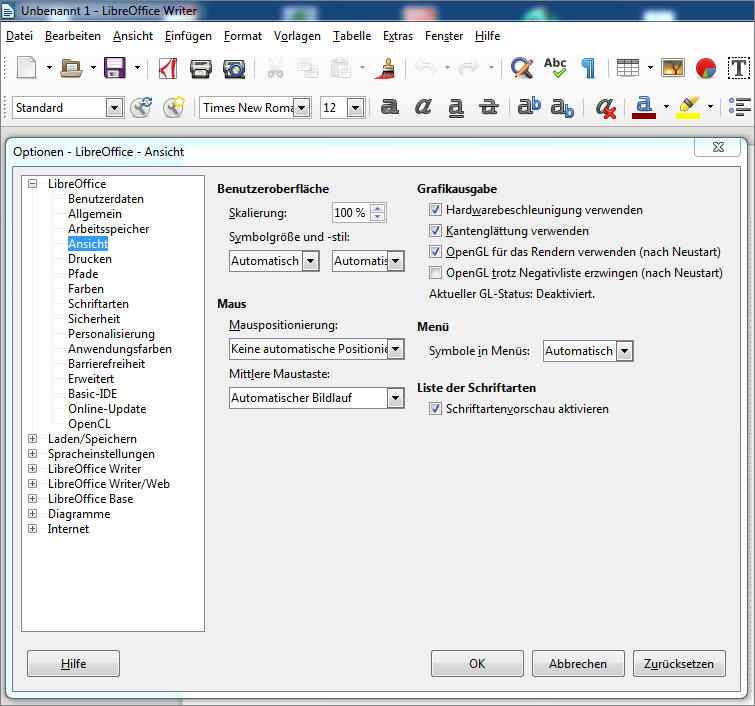
Task: Open the Times New Roman font dropdown
Action: click(301, 107)
